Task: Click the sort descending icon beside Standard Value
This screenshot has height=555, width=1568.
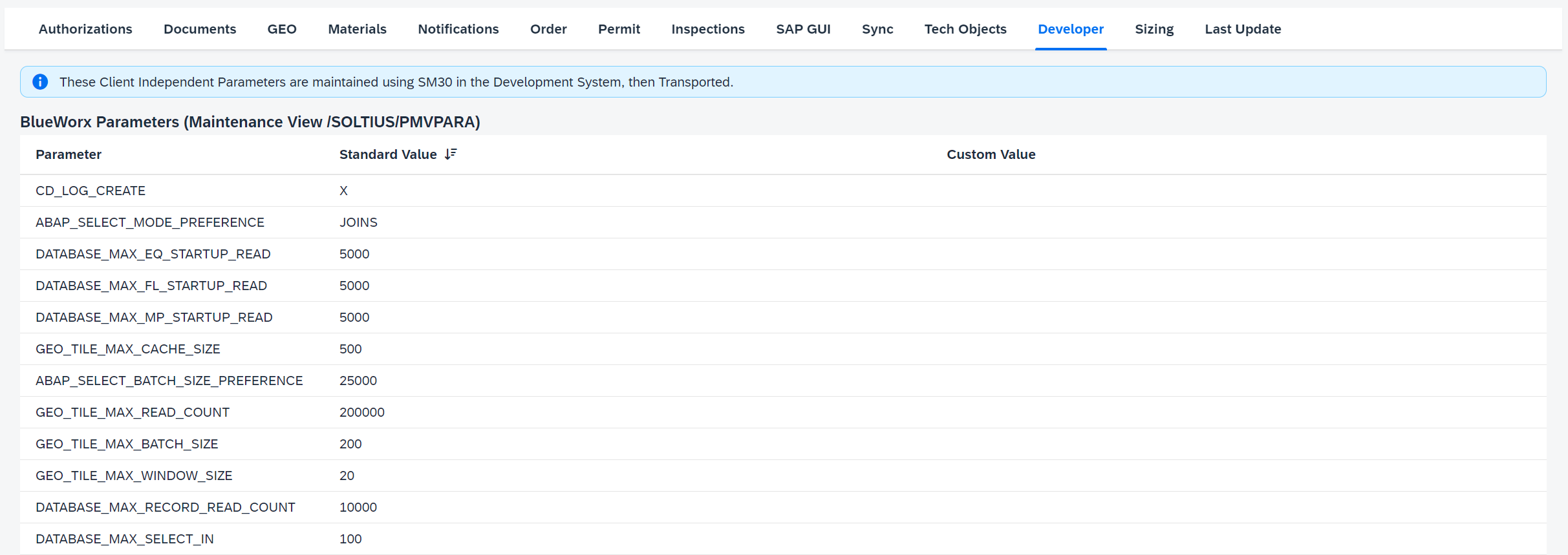Action: (451, 154)
